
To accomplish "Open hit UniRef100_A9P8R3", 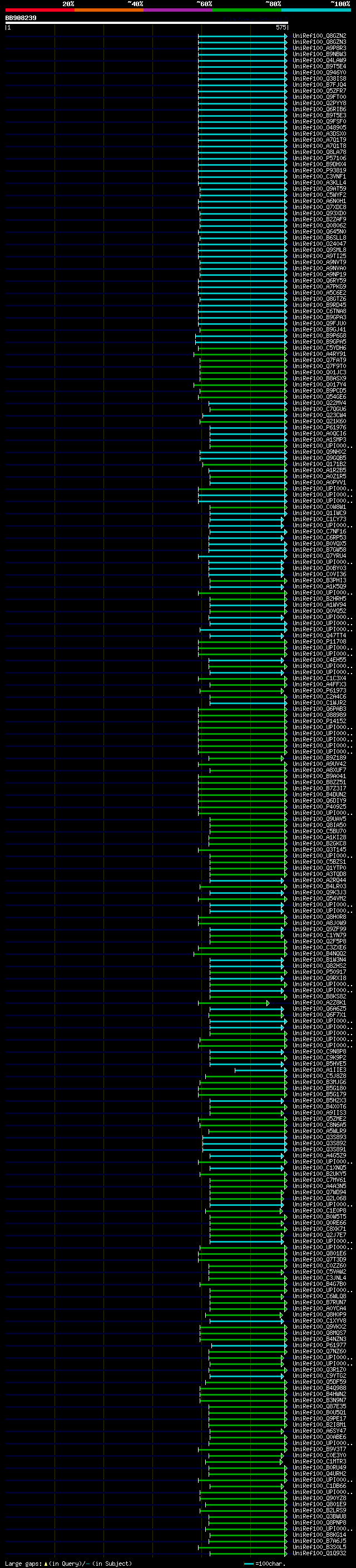I will click(x=319, y=48).
